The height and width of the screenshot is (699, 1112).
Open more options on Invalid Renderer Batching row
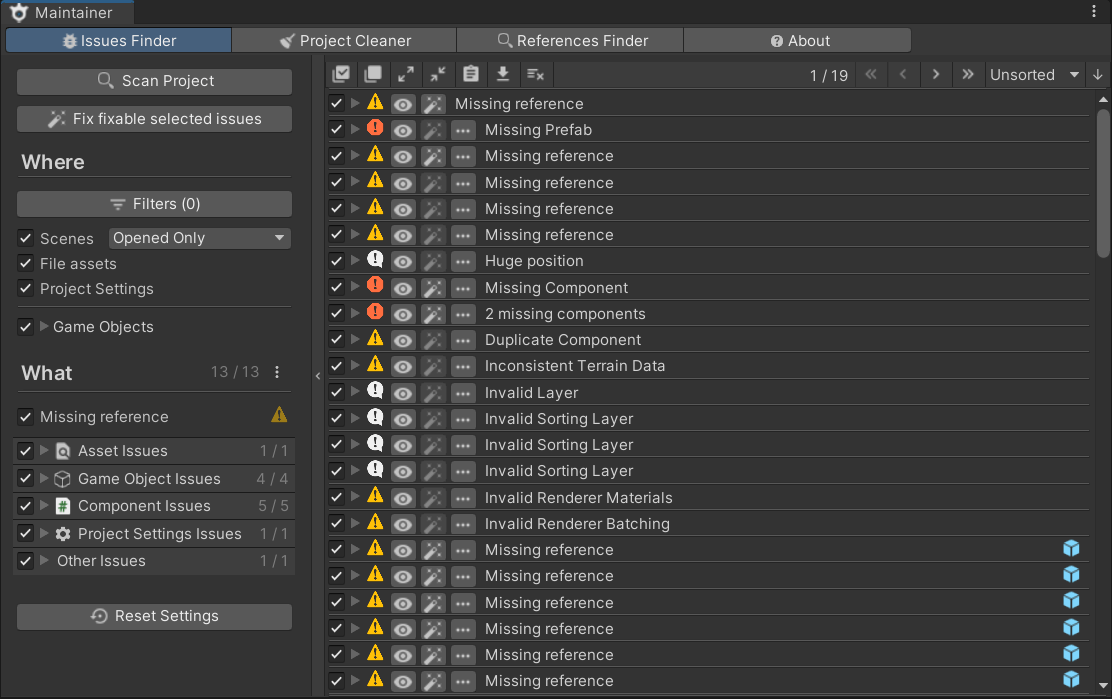coord(463,525)
